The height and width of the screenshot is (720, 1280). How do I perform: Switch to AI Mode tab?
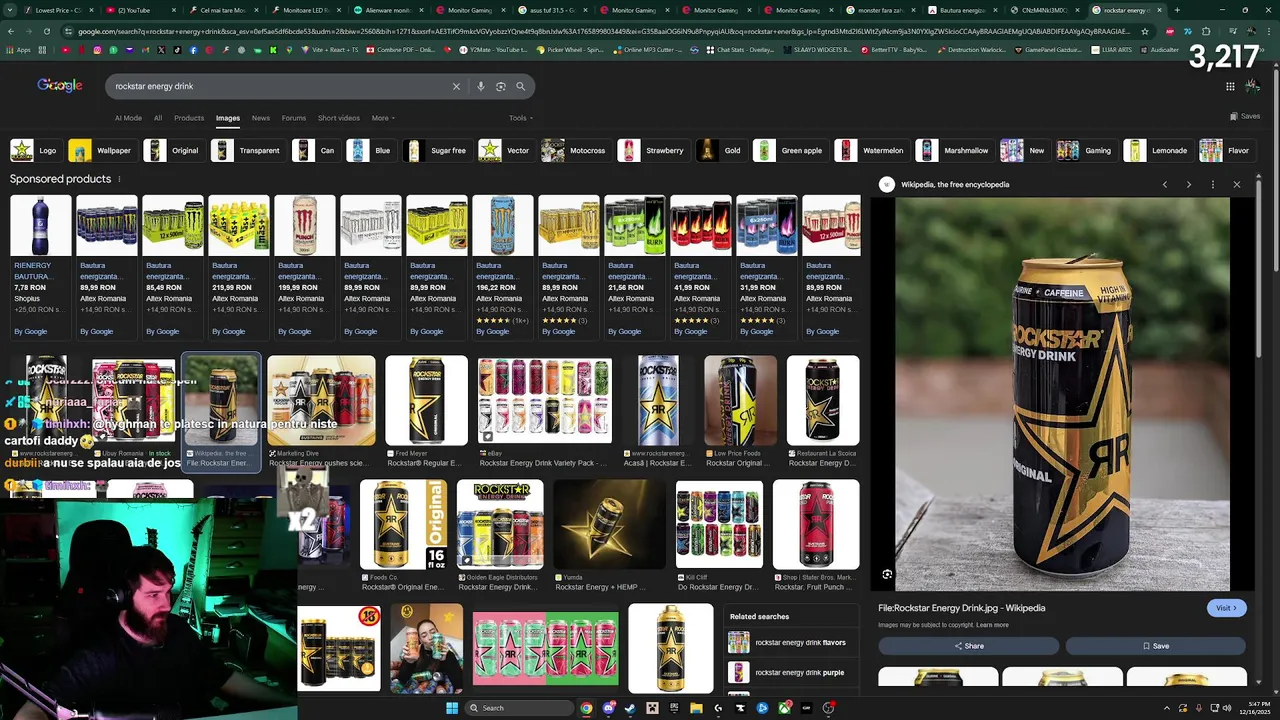(128, 118)
